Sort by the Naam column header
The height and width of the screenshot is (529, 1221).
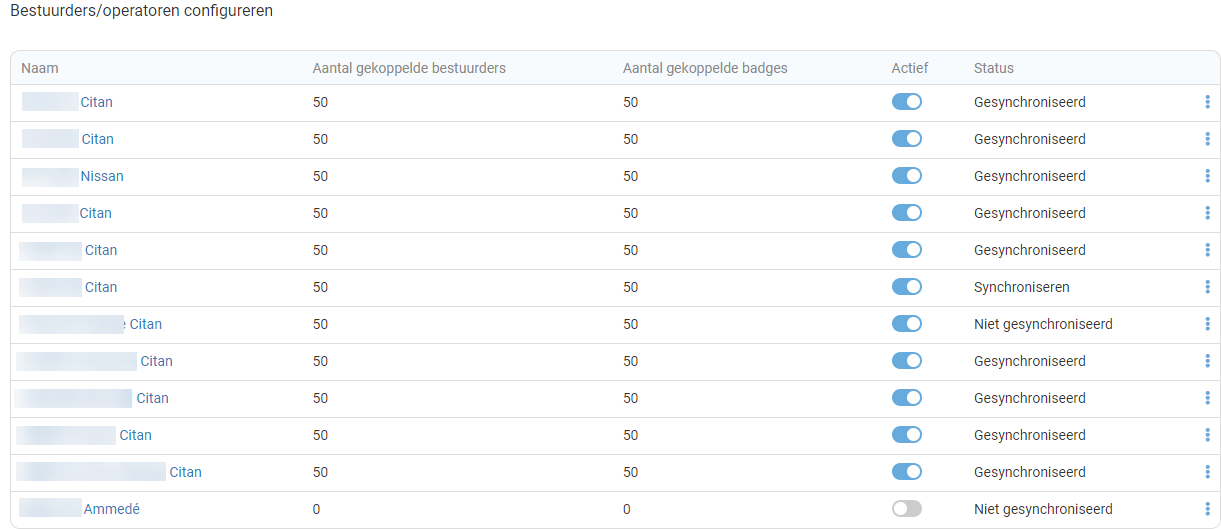pos(40,68)
